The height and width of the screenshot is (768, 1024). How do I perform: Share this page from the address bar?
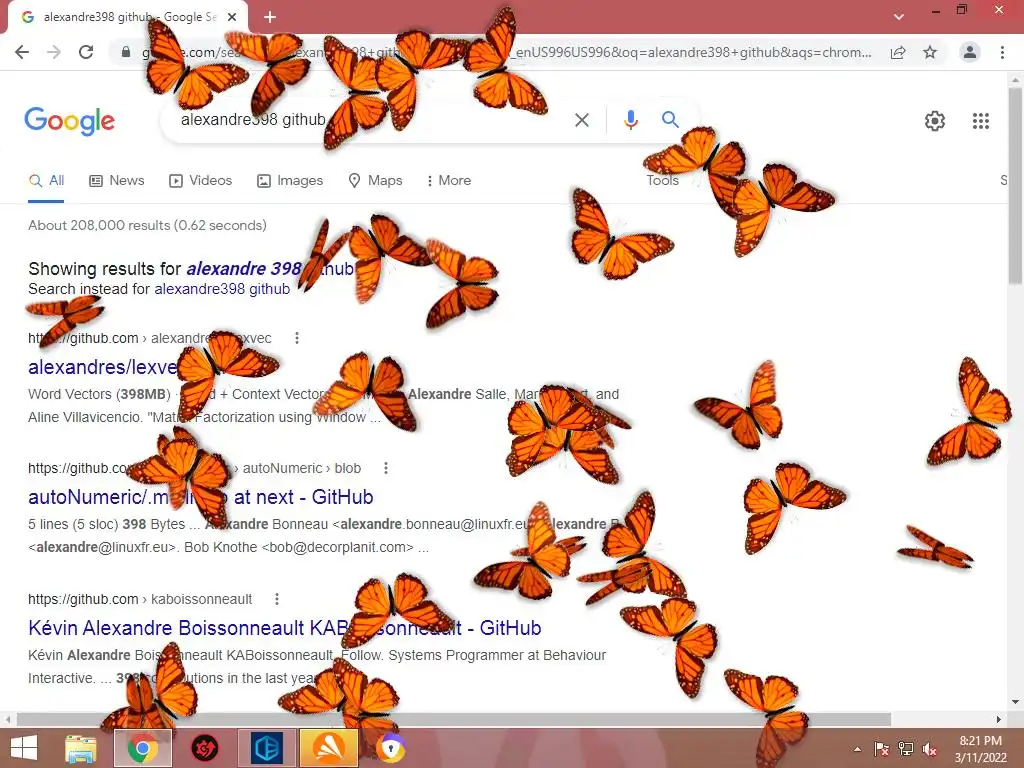(x=898, y=52)
